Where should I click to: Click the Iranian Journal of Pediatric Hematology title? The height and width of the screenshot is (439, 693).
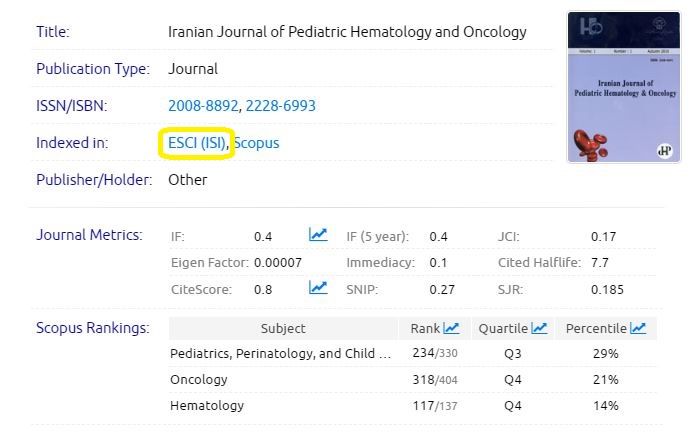coord(347,32)
